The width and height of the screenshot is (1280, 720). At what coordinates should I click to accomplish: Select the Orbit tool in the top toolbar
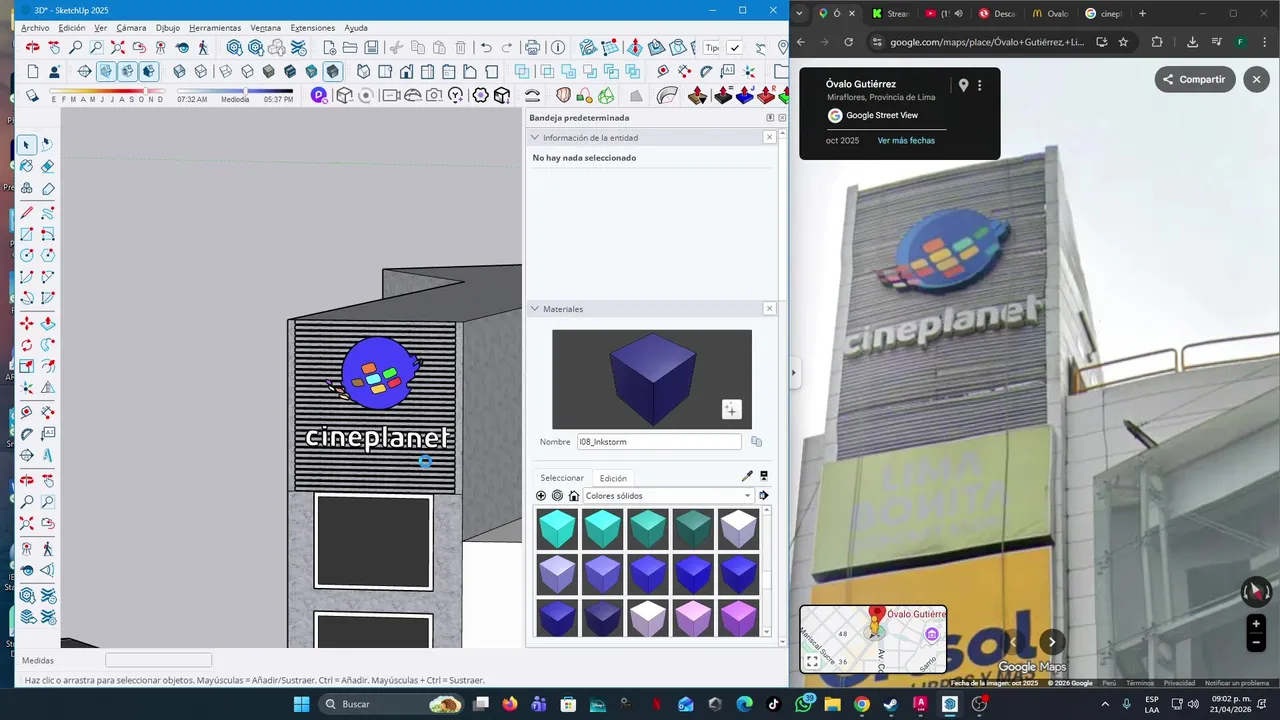[33, 47]
